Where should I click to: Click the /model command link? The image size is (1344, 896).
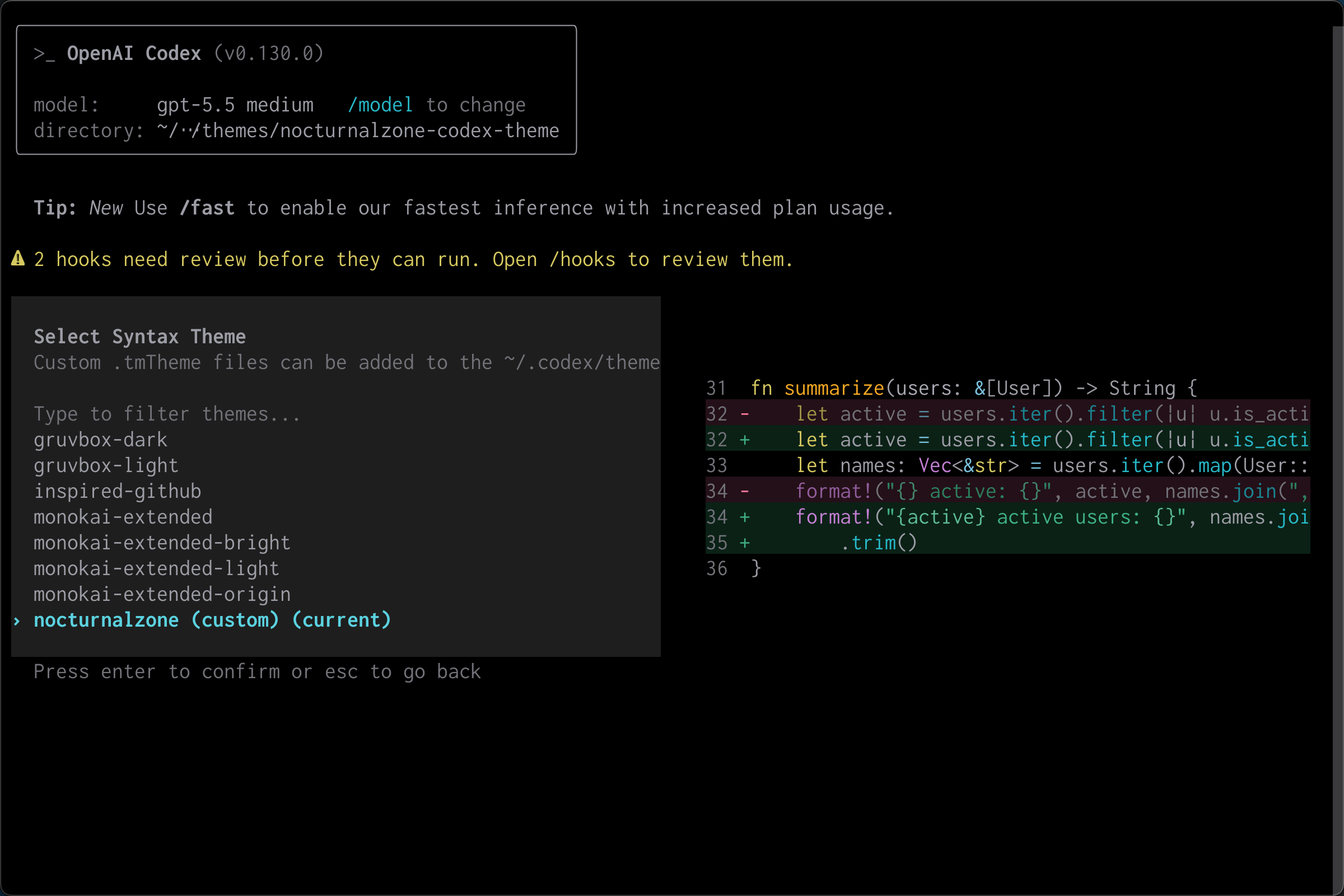[380, 105]
